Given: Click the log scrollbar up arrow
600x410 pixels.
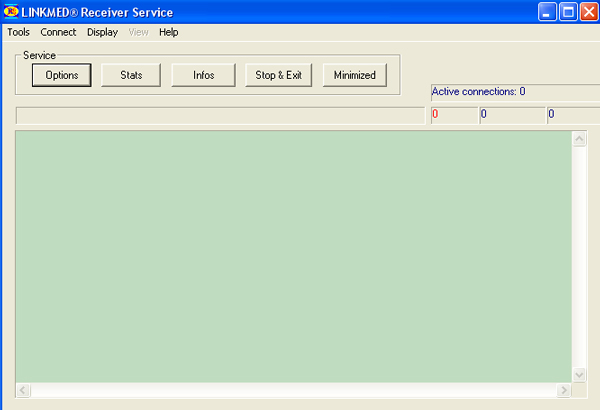Looking at the screenshot, I should click(579, 139).
